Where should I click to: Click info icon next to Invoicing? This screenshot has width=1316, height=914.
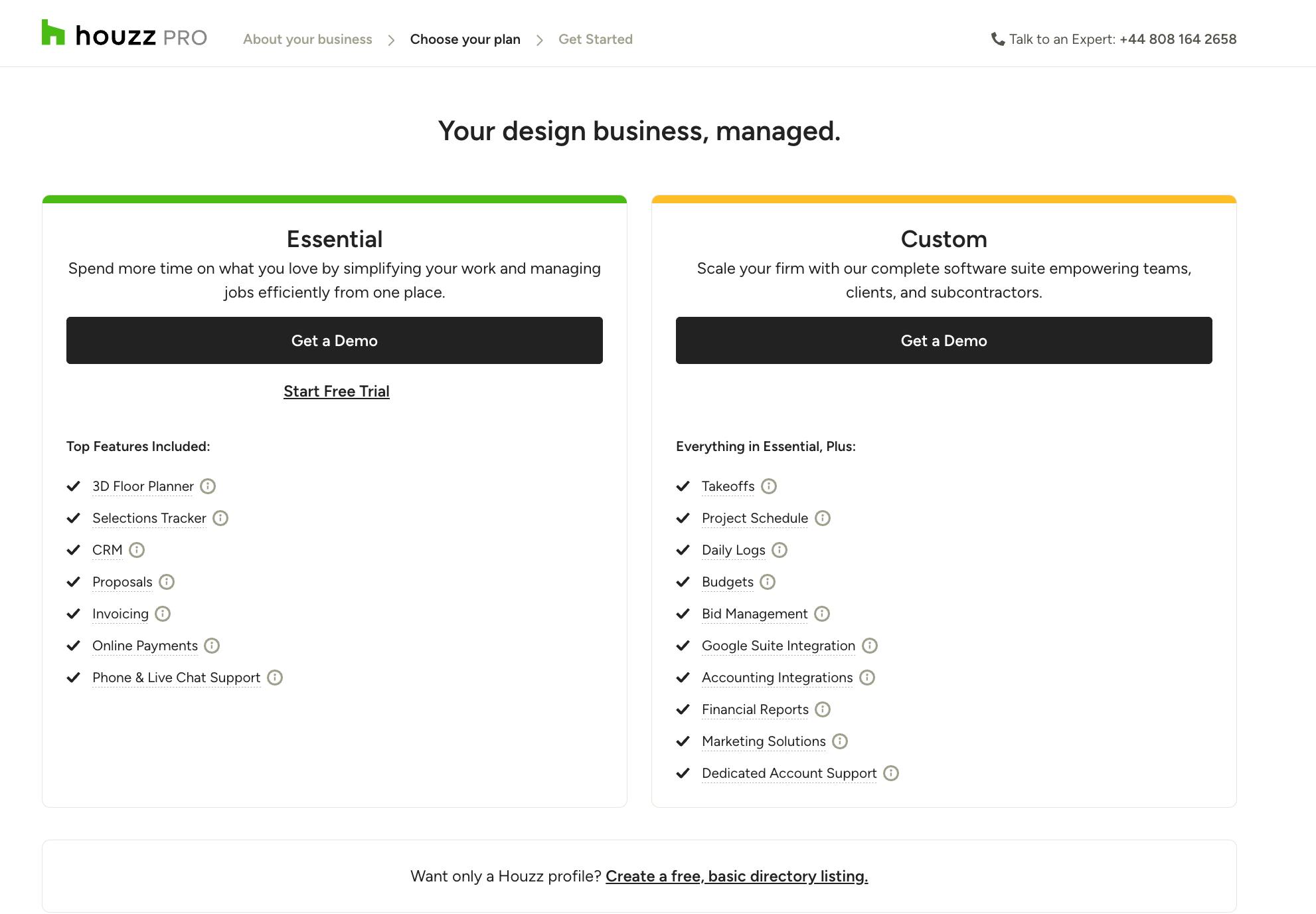click(x=163, y=614)
